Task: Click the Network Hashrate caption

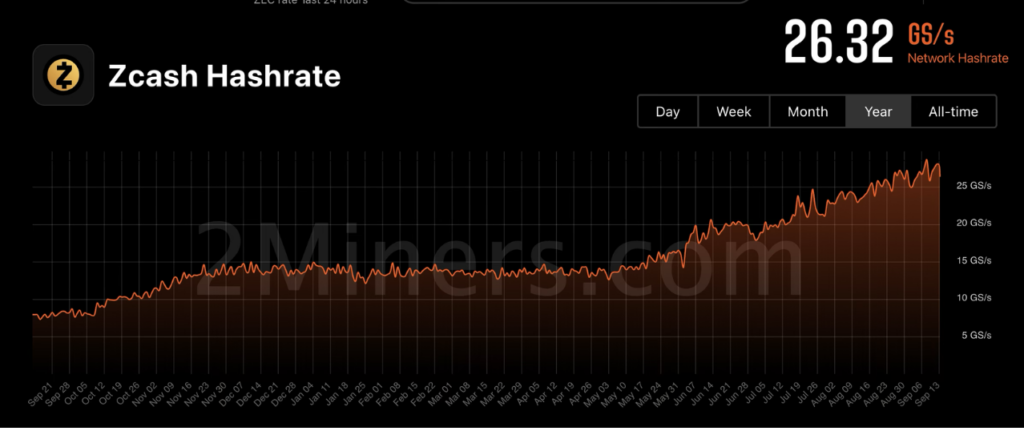Action: click(x=957, y=59)
